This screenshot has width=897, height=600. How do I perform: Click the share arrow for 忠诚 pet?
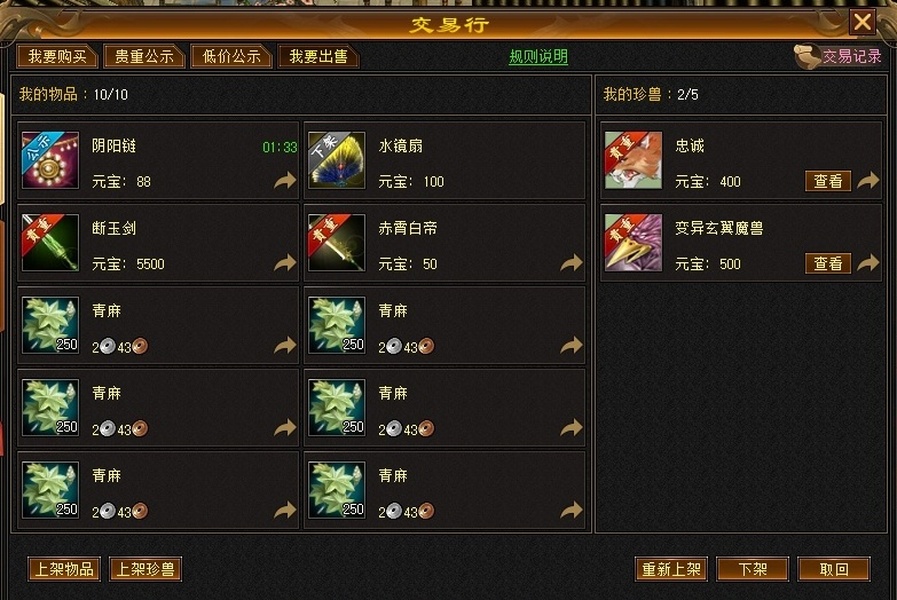click(x=868, y=181)
